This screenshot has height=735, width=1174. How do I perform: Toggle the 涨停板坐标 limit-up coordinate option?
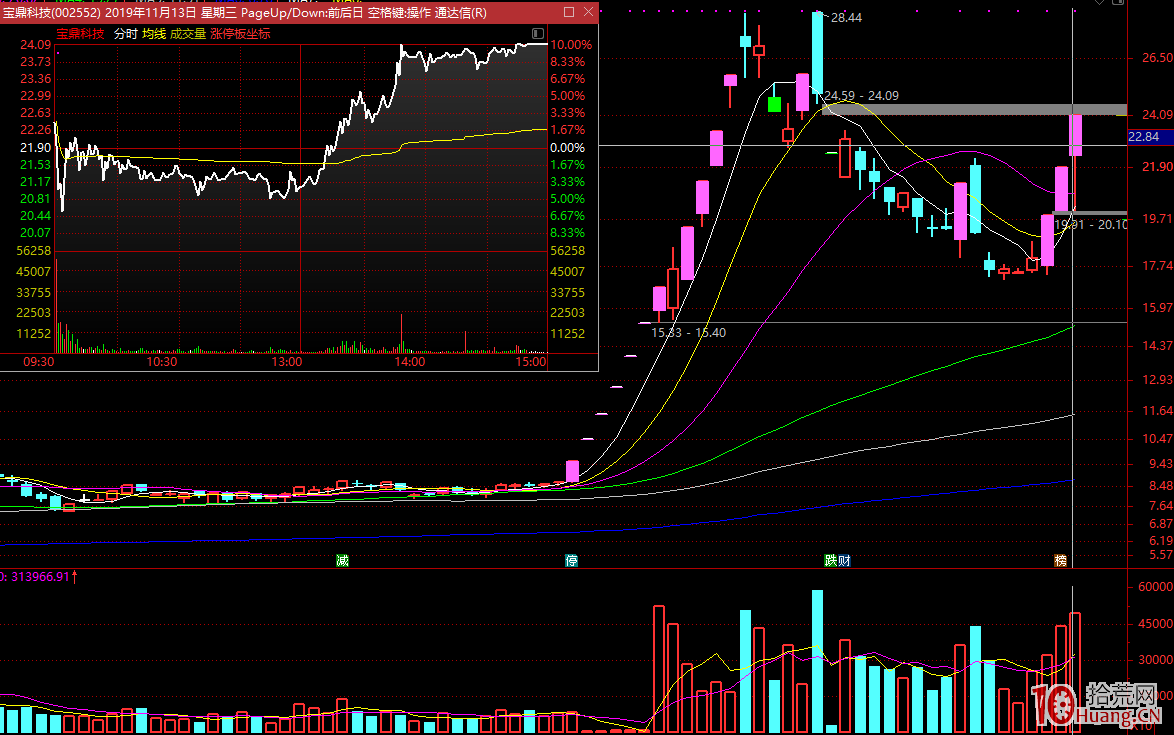point(240,33)
